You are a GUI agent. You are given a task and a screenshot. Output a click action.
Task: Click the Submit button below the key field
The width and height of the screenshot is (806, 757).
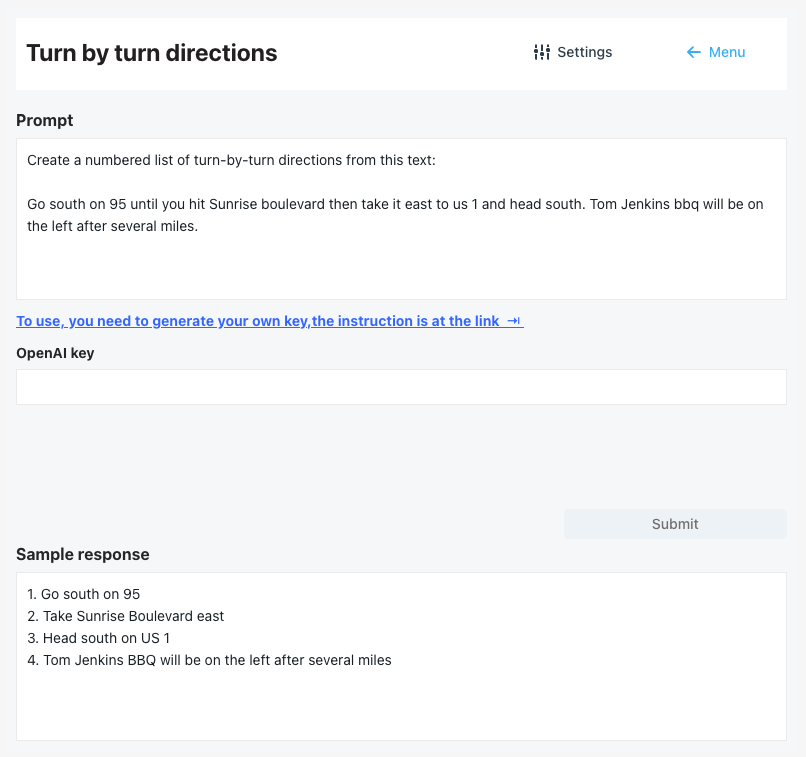pyautogui.click(x=675, y=523)
